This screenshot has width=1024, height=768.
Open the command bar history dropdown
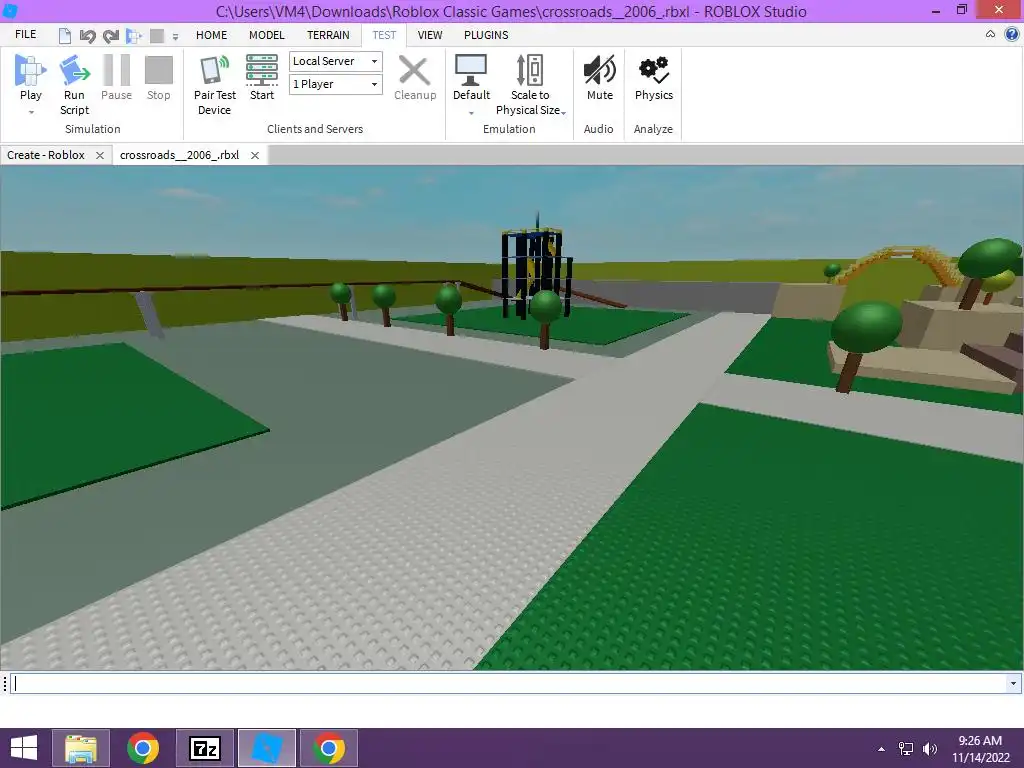[x=1013, y=684]
